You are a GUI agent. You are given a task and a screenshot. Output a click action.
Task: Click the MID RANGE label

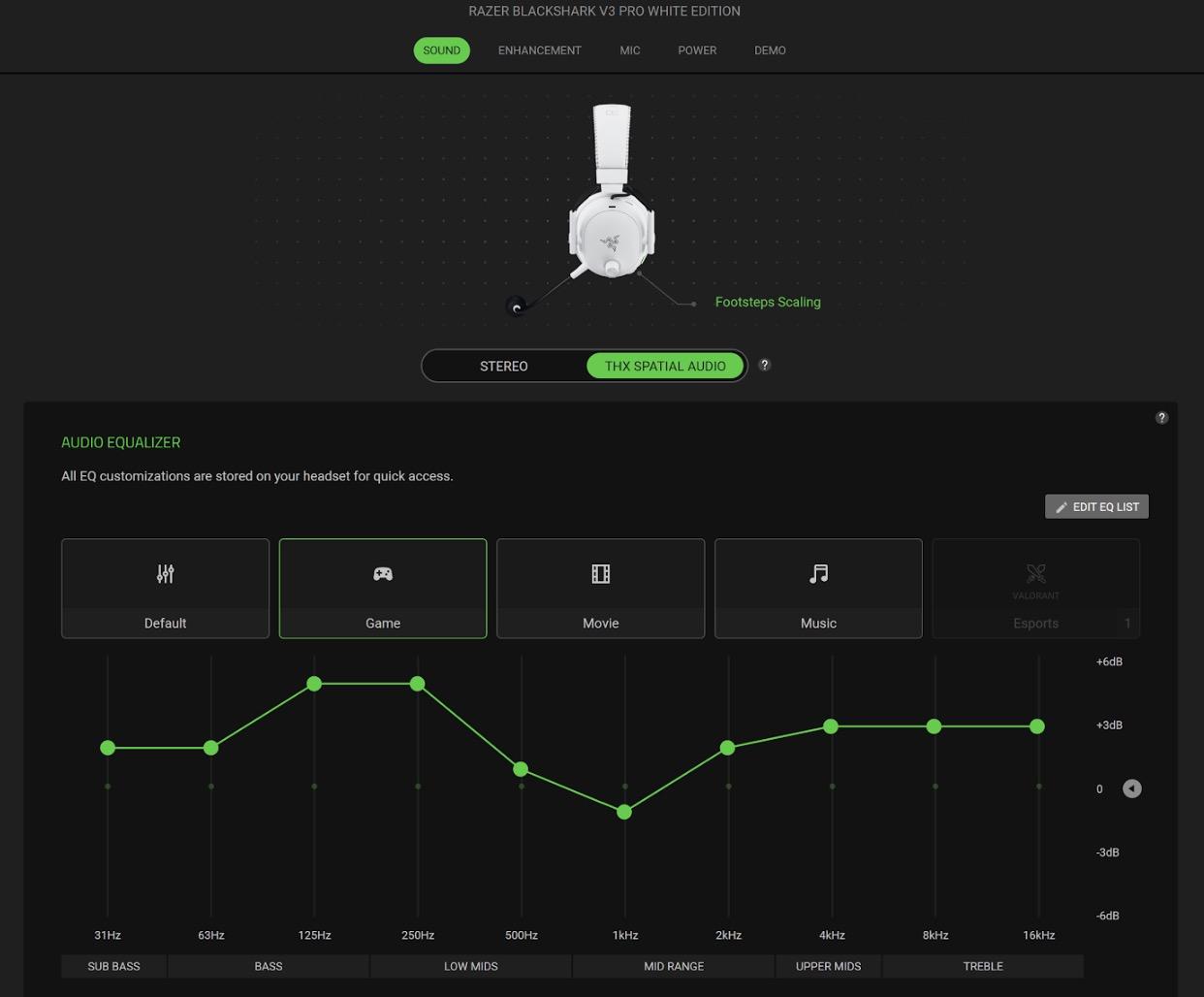[674, 966]
